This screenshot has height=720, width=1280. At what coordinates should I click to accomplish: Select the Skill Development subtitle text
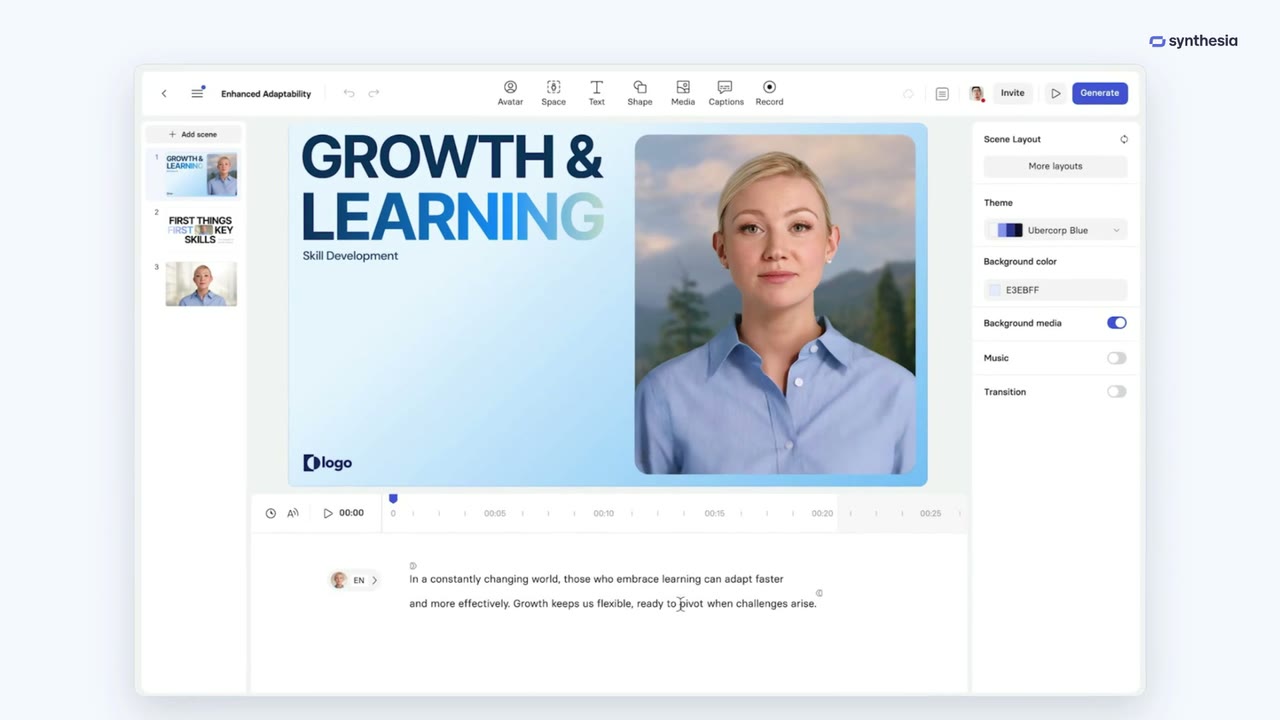(350, 256)
